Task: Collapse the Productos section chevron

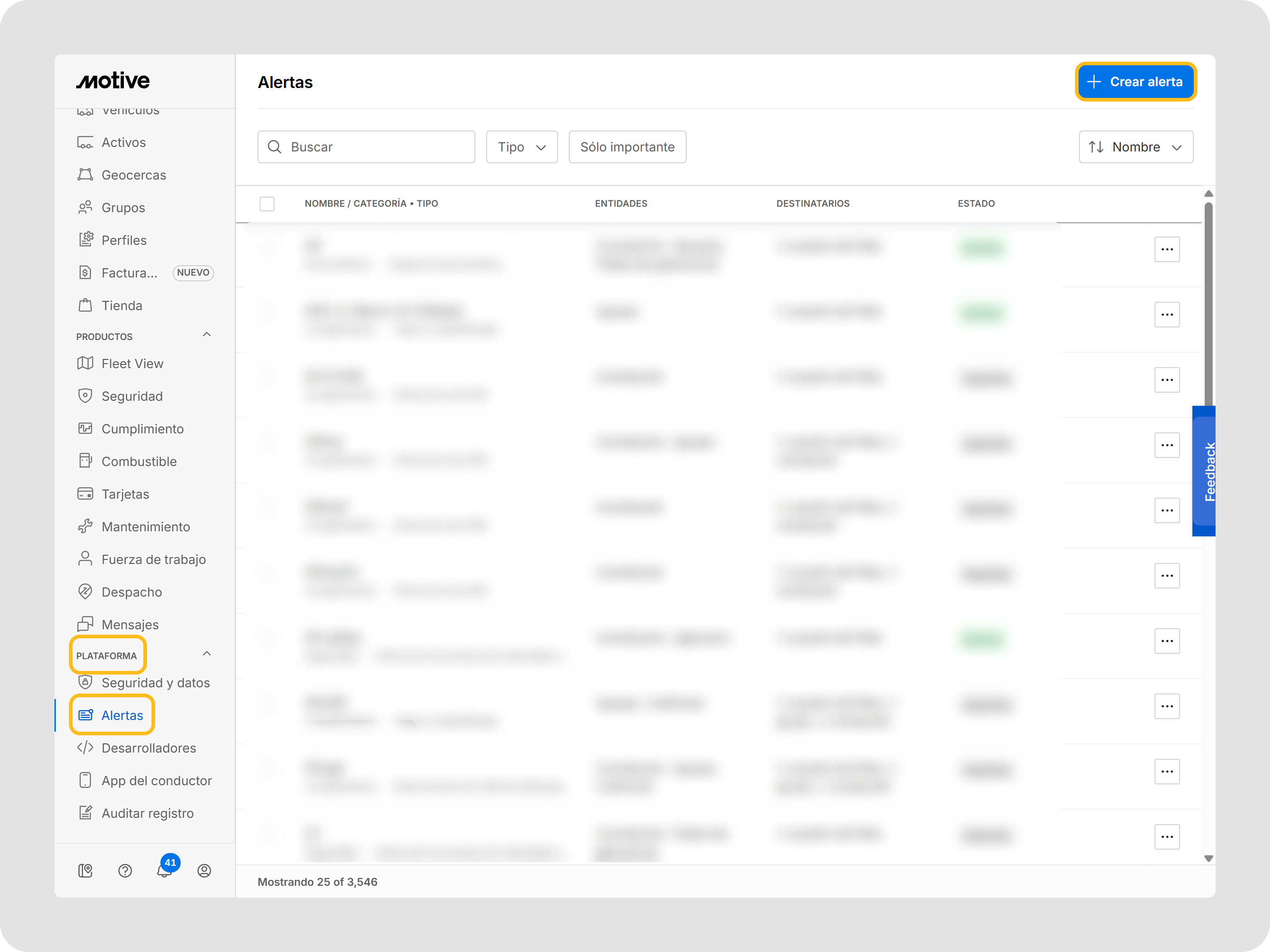Action: [x=207, y=335]
